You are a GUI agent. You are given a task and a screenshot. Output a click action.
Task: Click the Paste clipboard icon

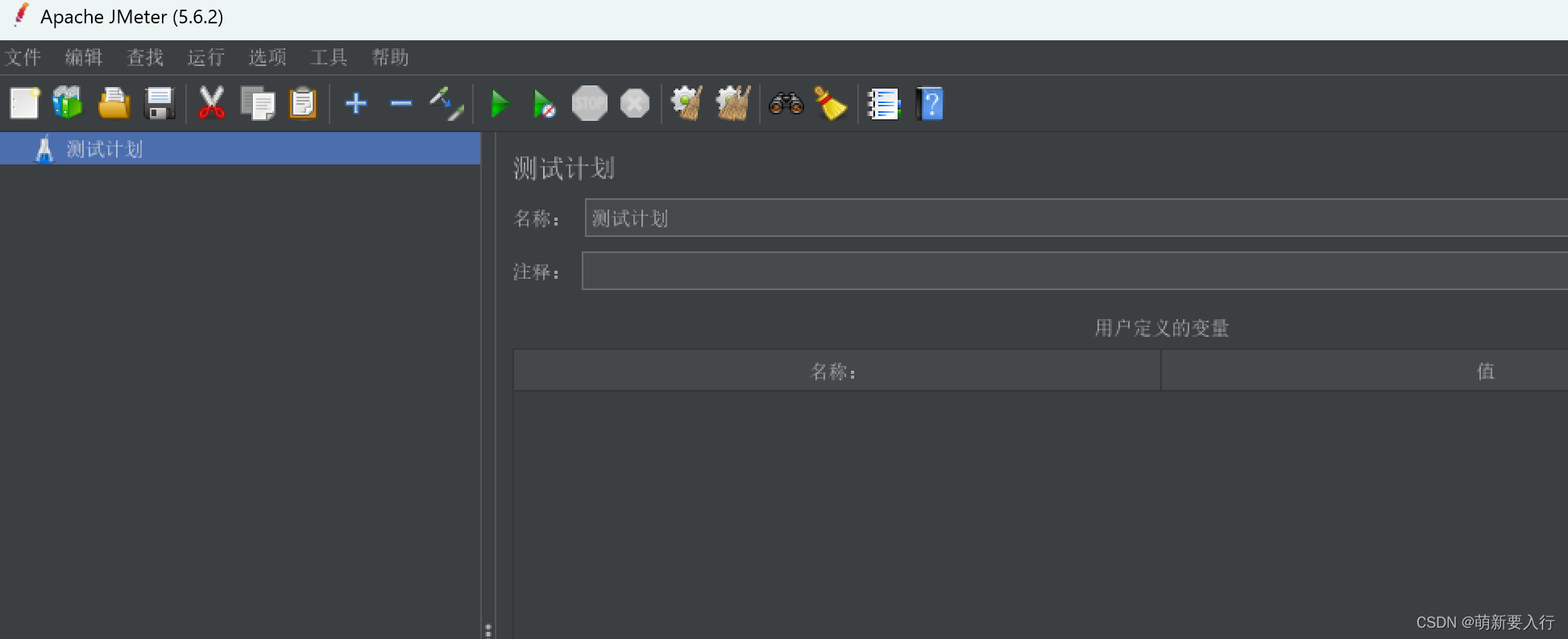coord(303,103)
